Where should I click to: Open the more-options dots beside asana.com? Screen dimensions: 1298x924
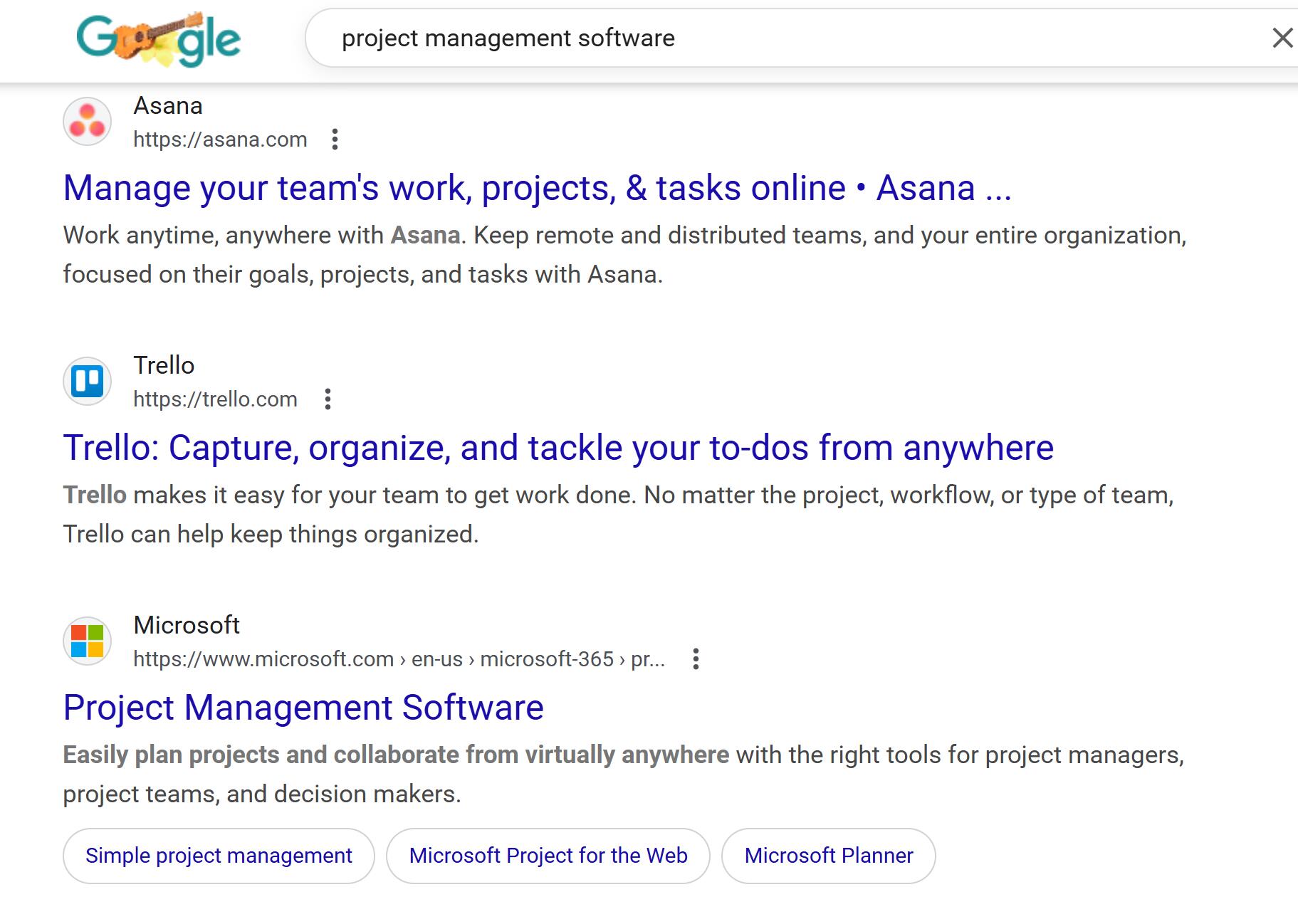click(335, 140)
